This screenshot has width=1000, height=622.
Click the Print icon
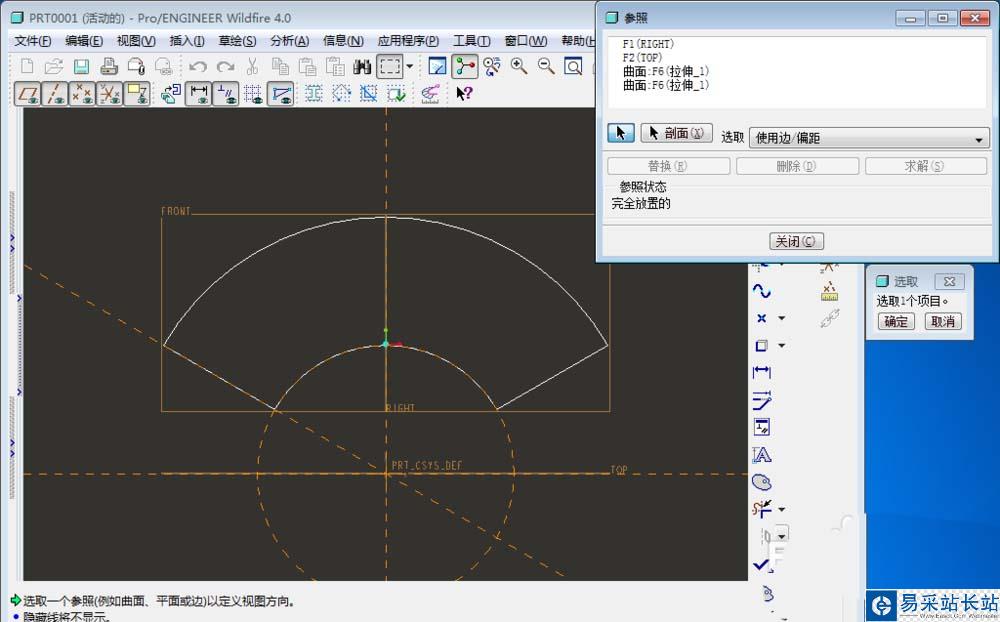(x=108, y=66)
